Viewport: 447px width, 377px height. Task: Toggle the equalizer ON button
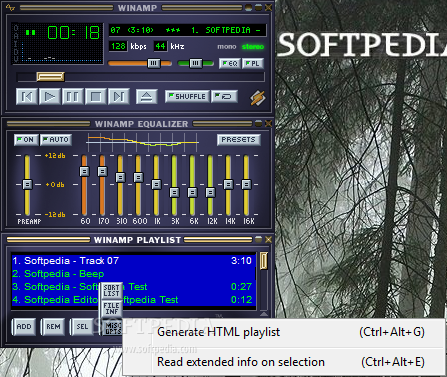[x=26, y=140]
